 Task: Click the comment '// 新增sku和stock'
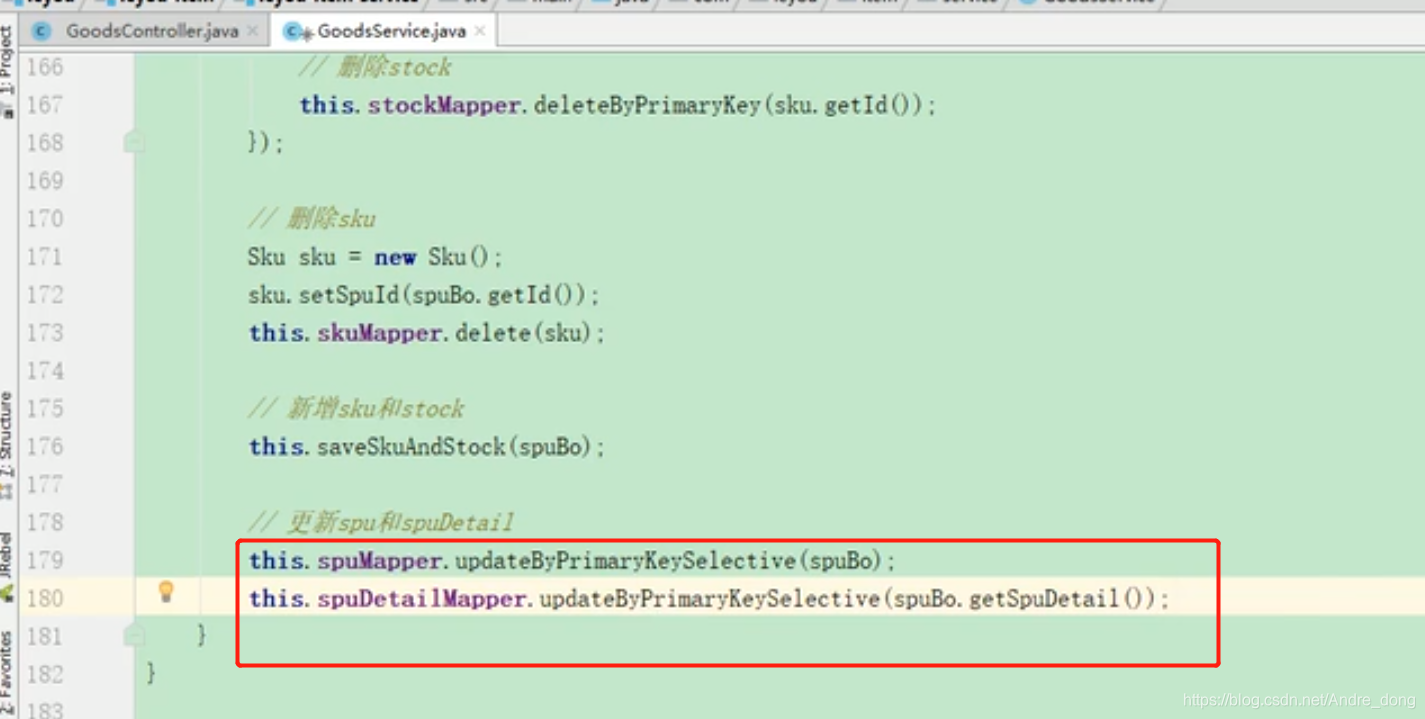pyautogui.click(x=356, y=409)
